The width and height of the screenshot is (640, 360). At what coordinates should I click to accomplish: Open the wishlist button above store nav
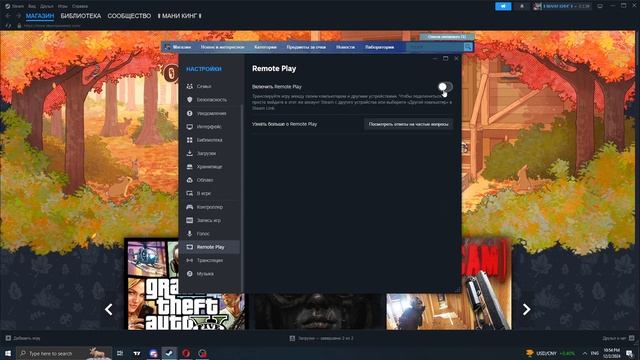(447, 37)
